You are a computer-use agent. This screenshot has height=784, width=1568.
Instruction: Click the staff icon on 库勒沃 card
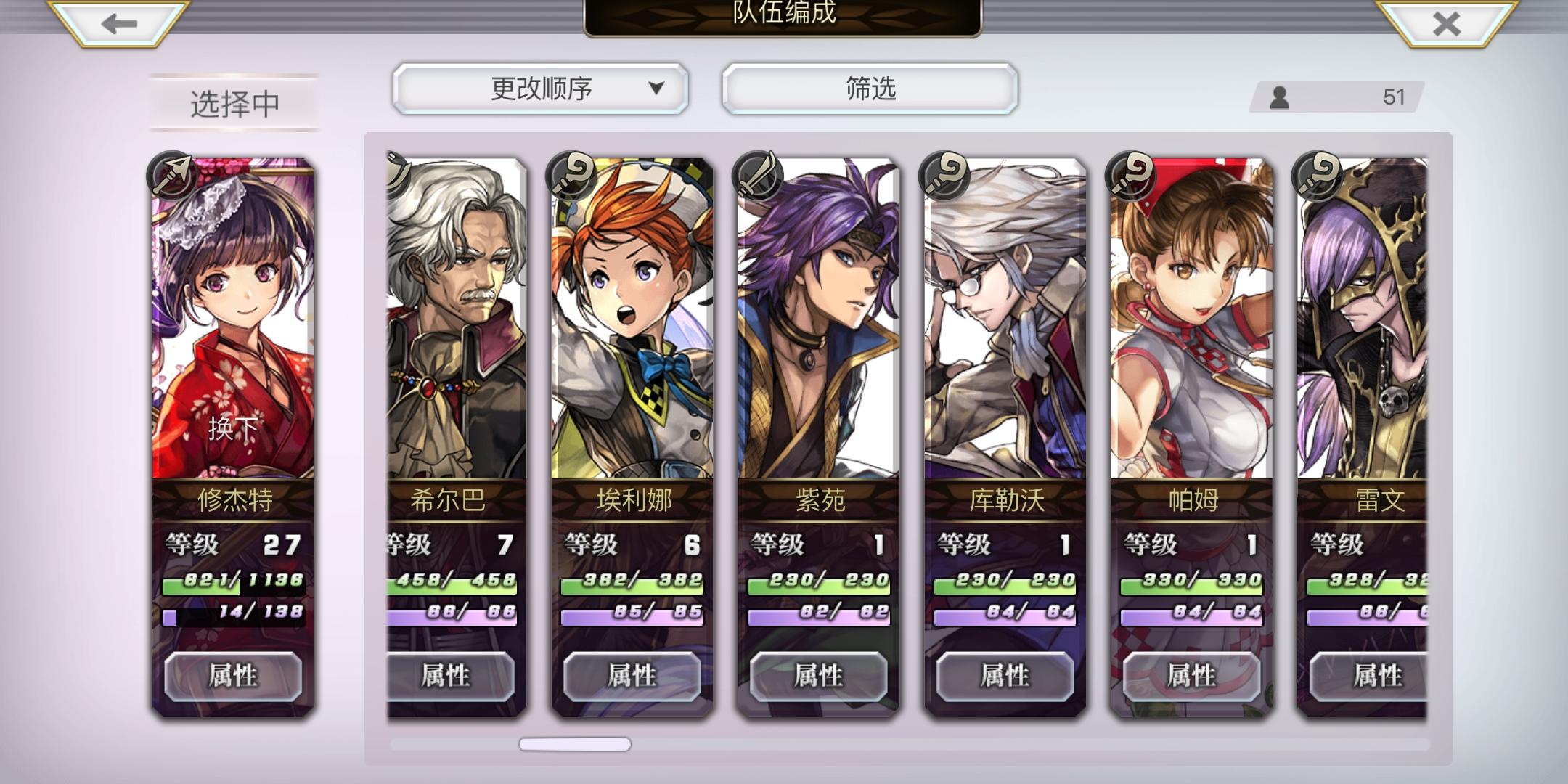point(944,176)
